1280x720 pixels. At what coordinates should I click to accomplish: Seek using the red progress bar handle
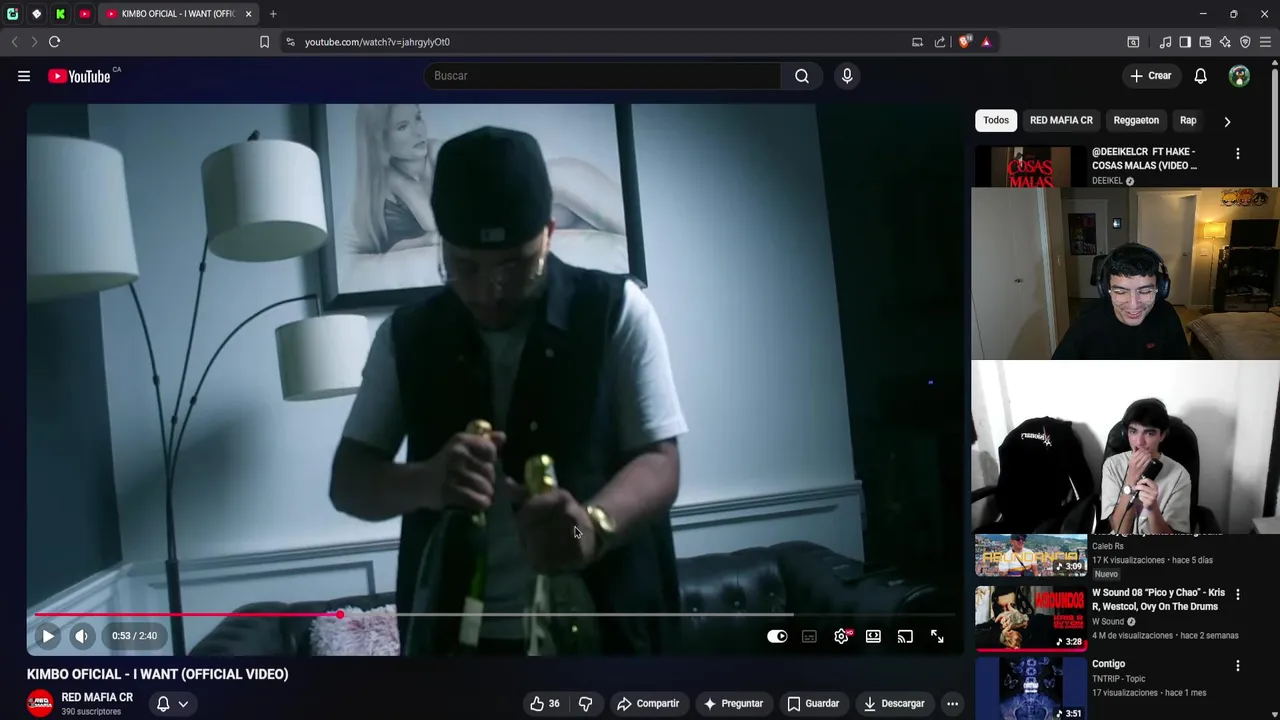click(x=340, y=615)
